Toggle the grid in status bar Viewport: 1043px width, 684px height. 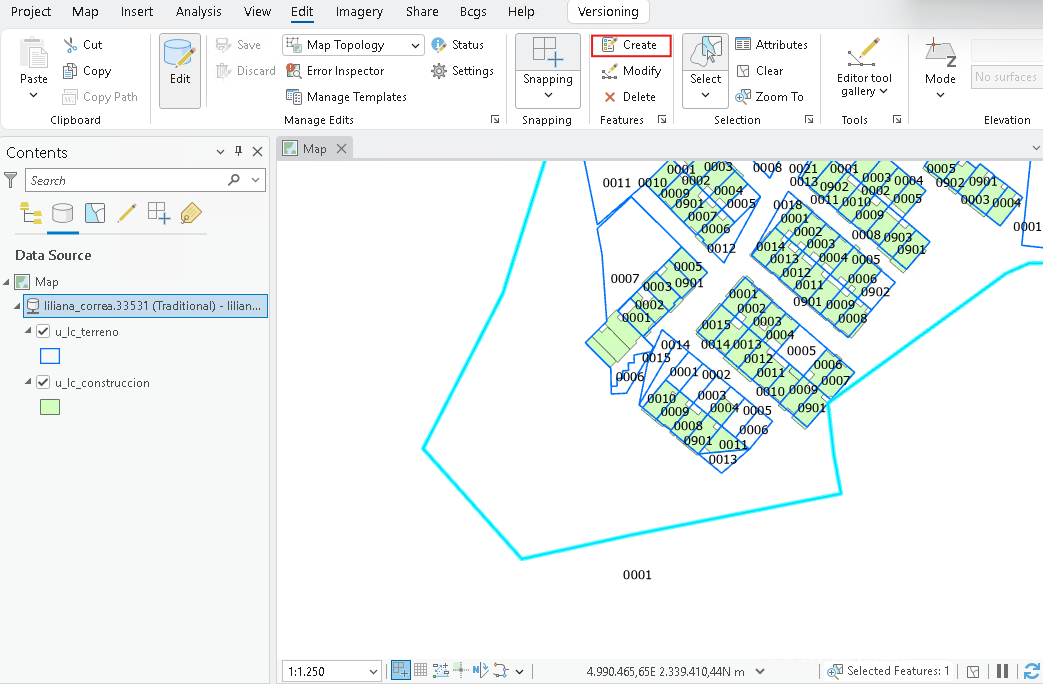coord(420,670)
